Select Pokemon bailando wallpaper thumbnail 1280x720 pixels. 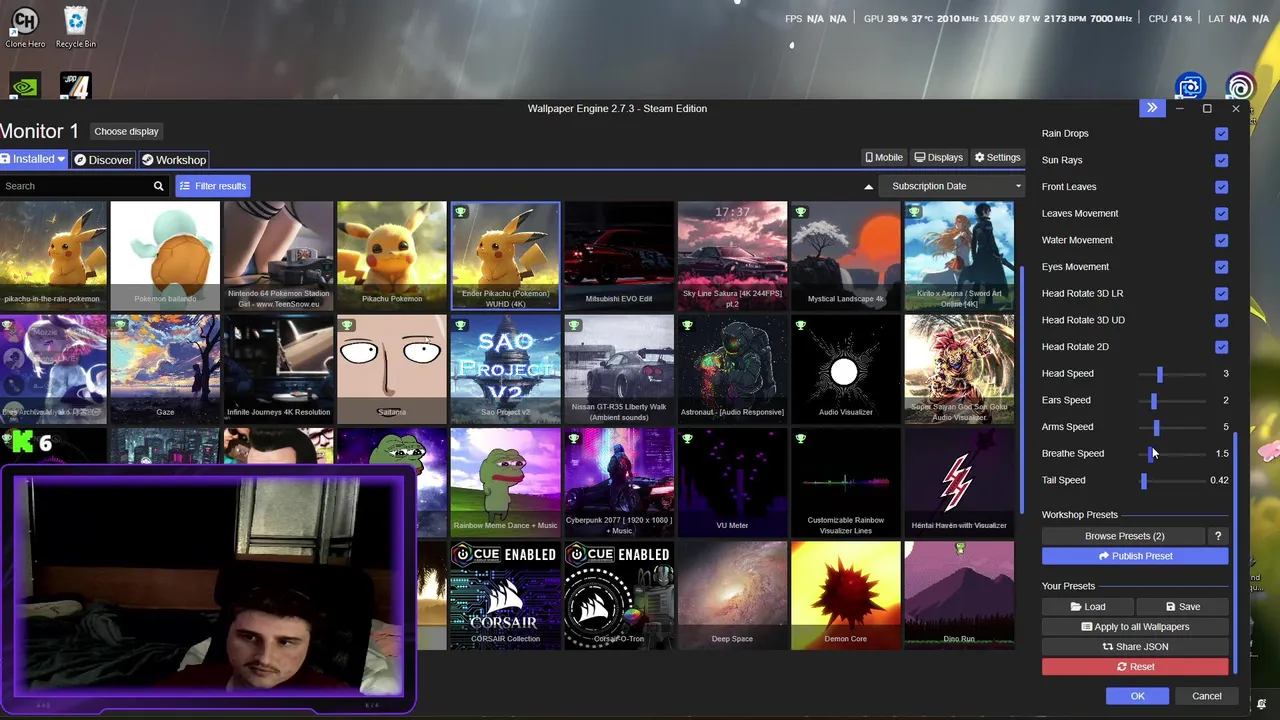165,255
